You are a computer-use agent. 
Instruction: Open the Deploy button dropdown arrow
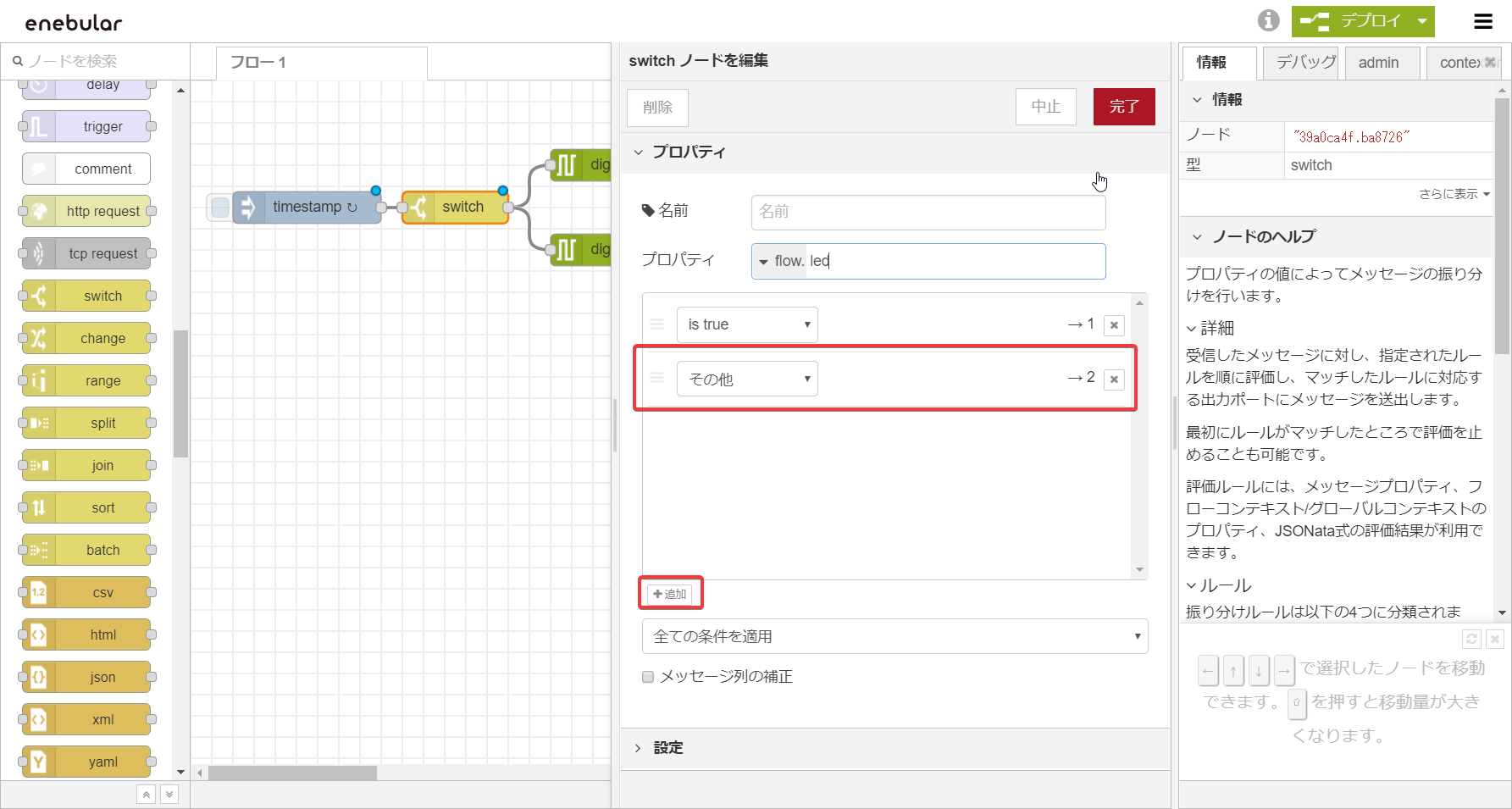click(1422, 21)
